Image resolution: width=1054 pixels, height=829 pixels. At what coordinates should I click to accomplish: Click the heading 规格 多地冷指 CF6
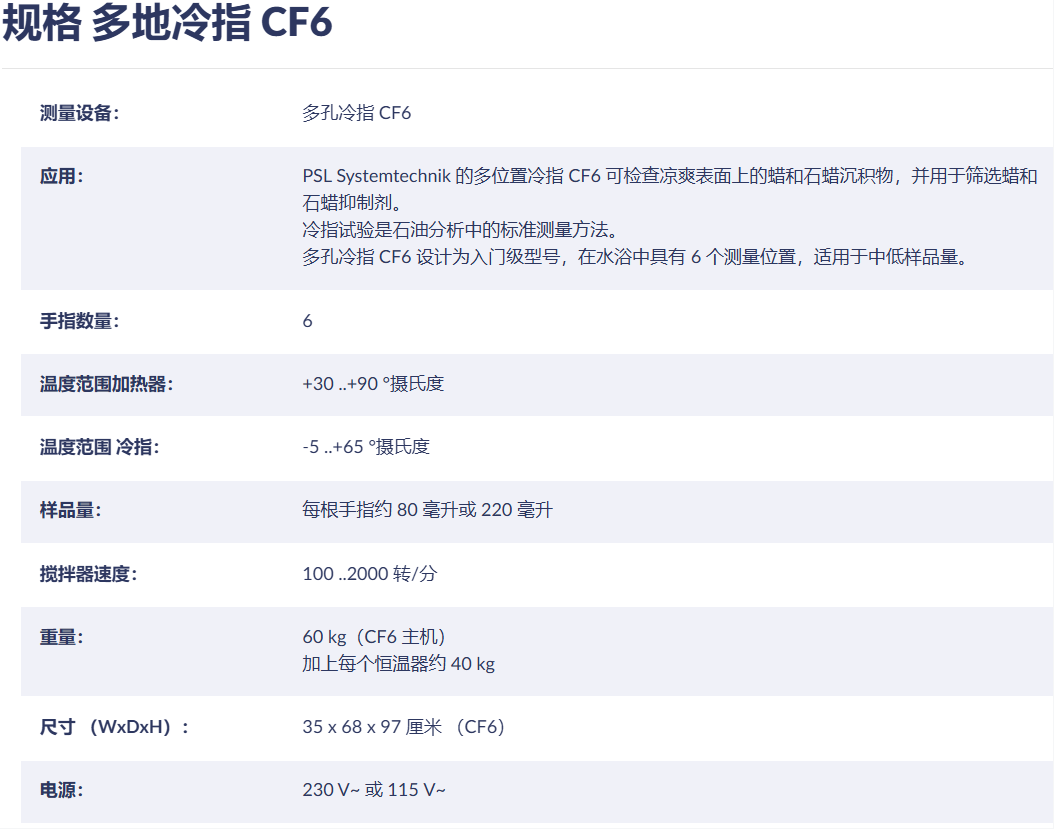[x=167, y=22]
